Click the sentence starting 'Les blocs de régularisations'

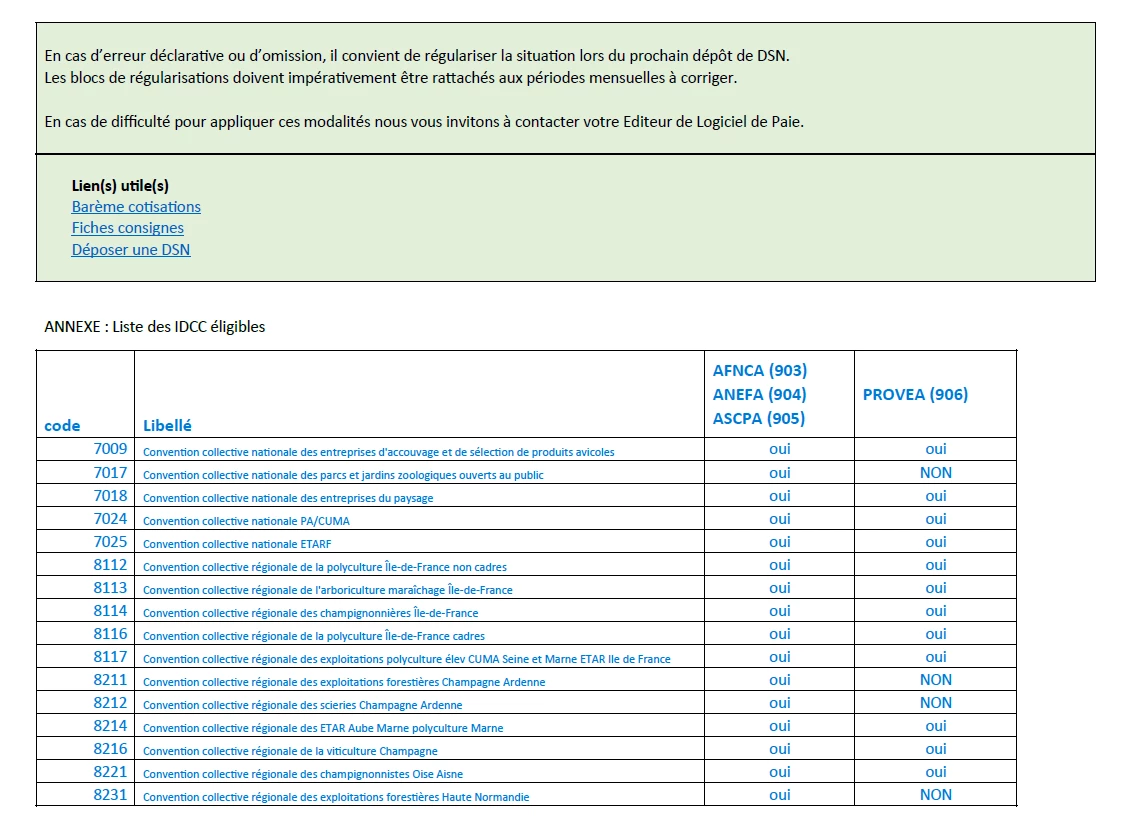[x=391, y=78]
